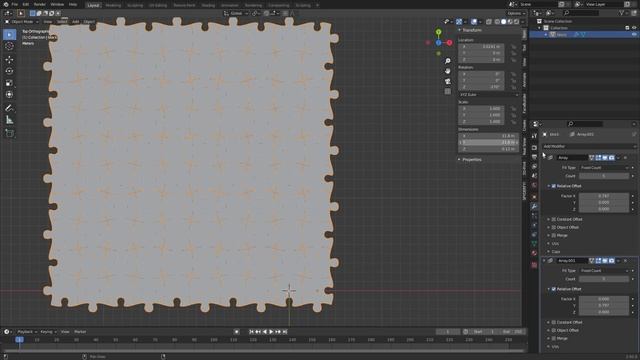Toggle visibility eye of Collection in outliner
640x360 pixels.
click(634, 28)
